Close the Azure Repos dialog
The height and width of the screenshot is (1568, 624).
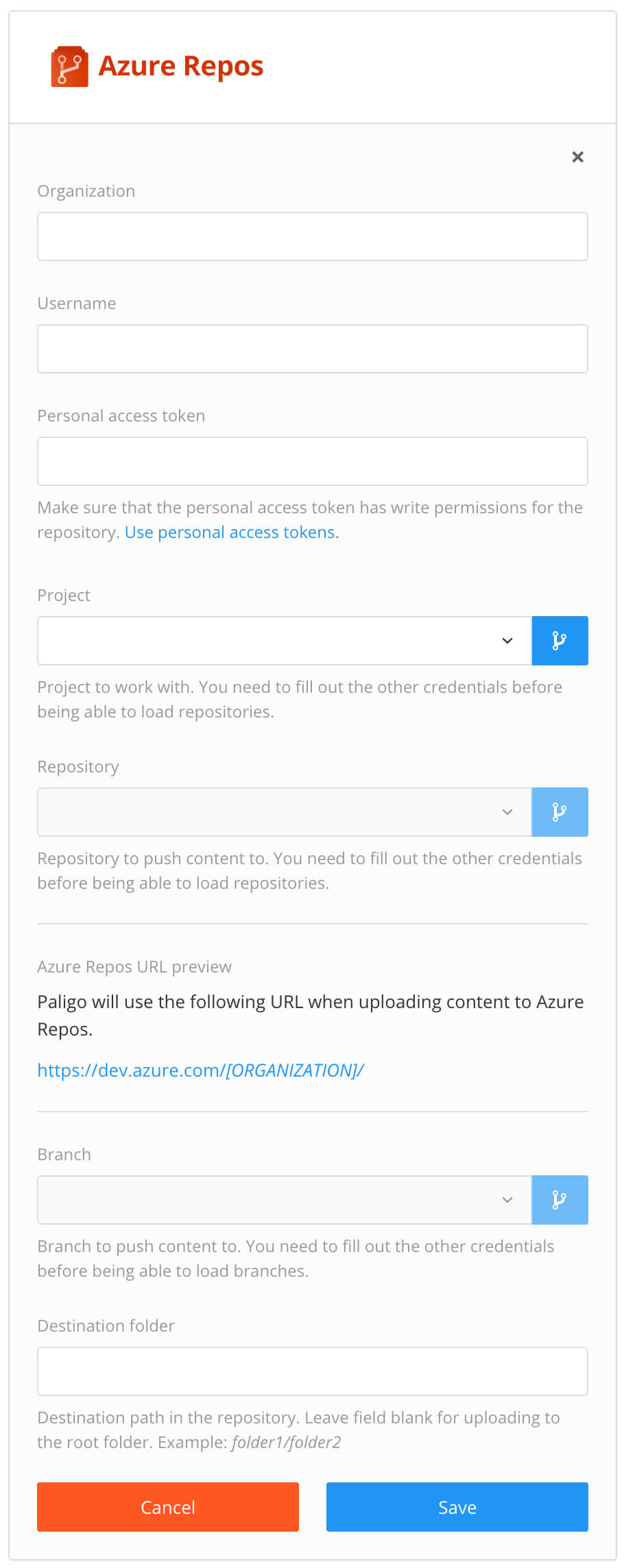pos(577,157)
